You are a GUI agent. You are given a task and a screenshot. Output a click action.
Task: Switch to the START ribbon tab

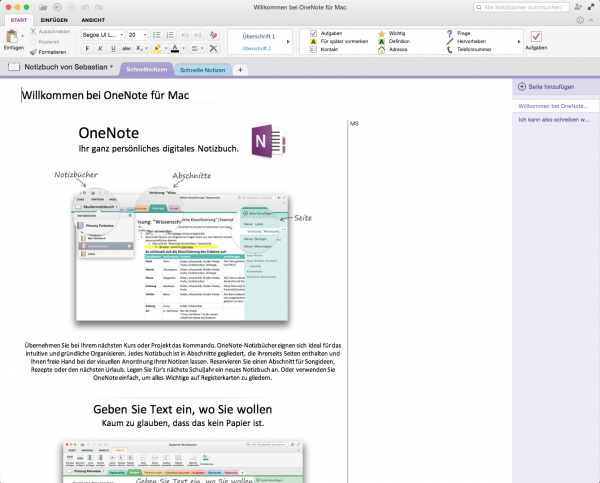(19, 20)
